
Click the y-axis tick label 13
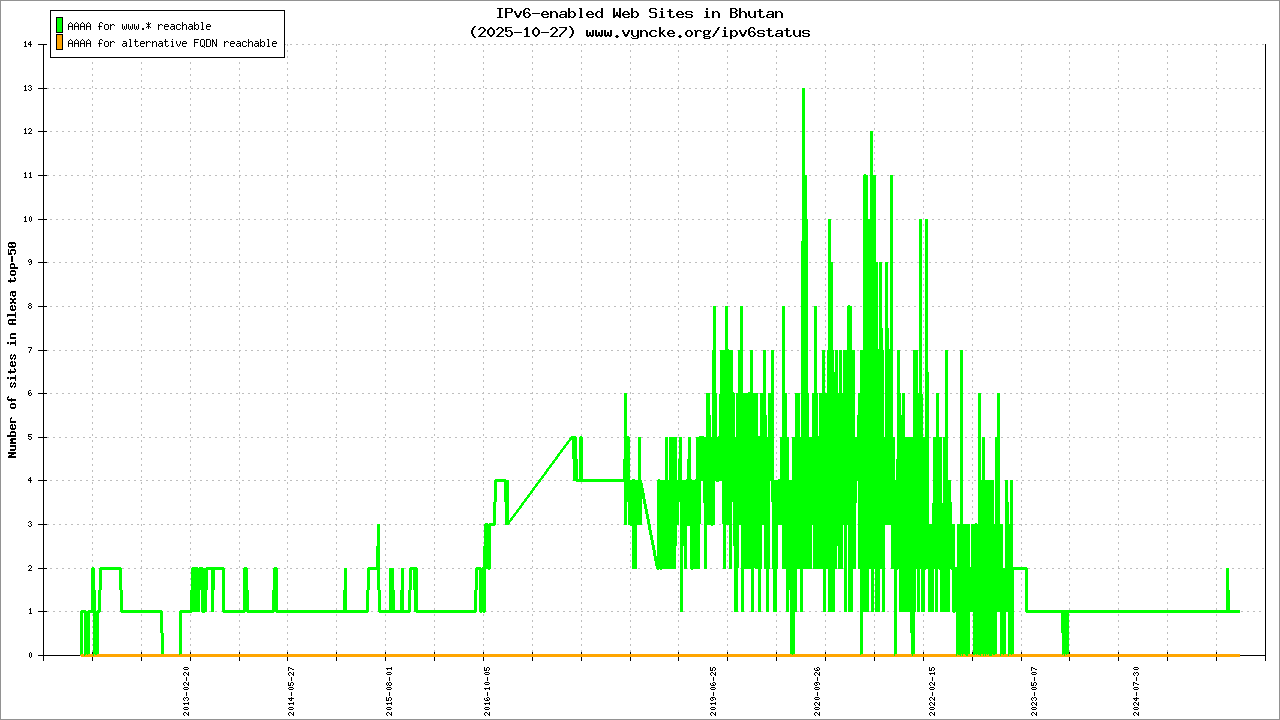pyautogui.click(x=29, y=88)
